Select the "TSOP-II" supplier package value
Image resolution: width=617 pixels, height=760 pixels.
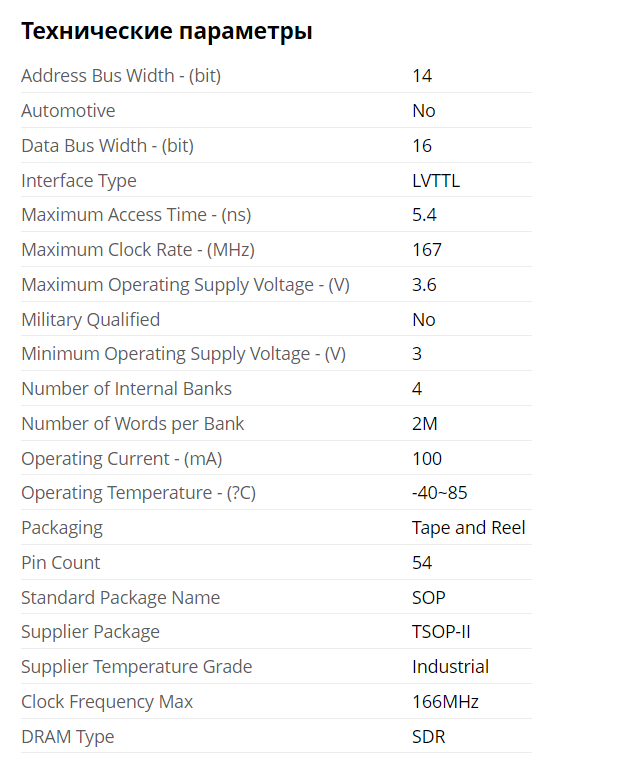click(x=441, y=632)
